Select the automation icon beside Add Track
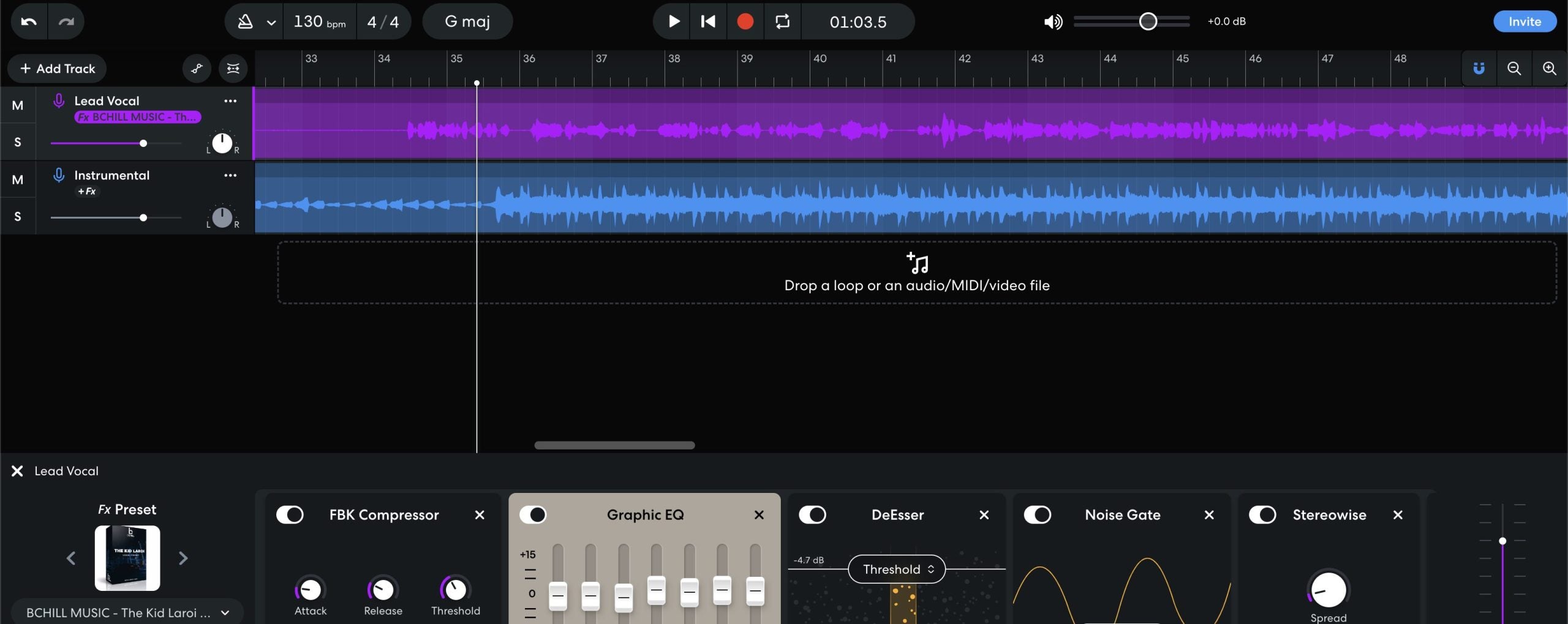Viewport: 1568px width, 624px height. pyautogui.click(x=197, y=68)
